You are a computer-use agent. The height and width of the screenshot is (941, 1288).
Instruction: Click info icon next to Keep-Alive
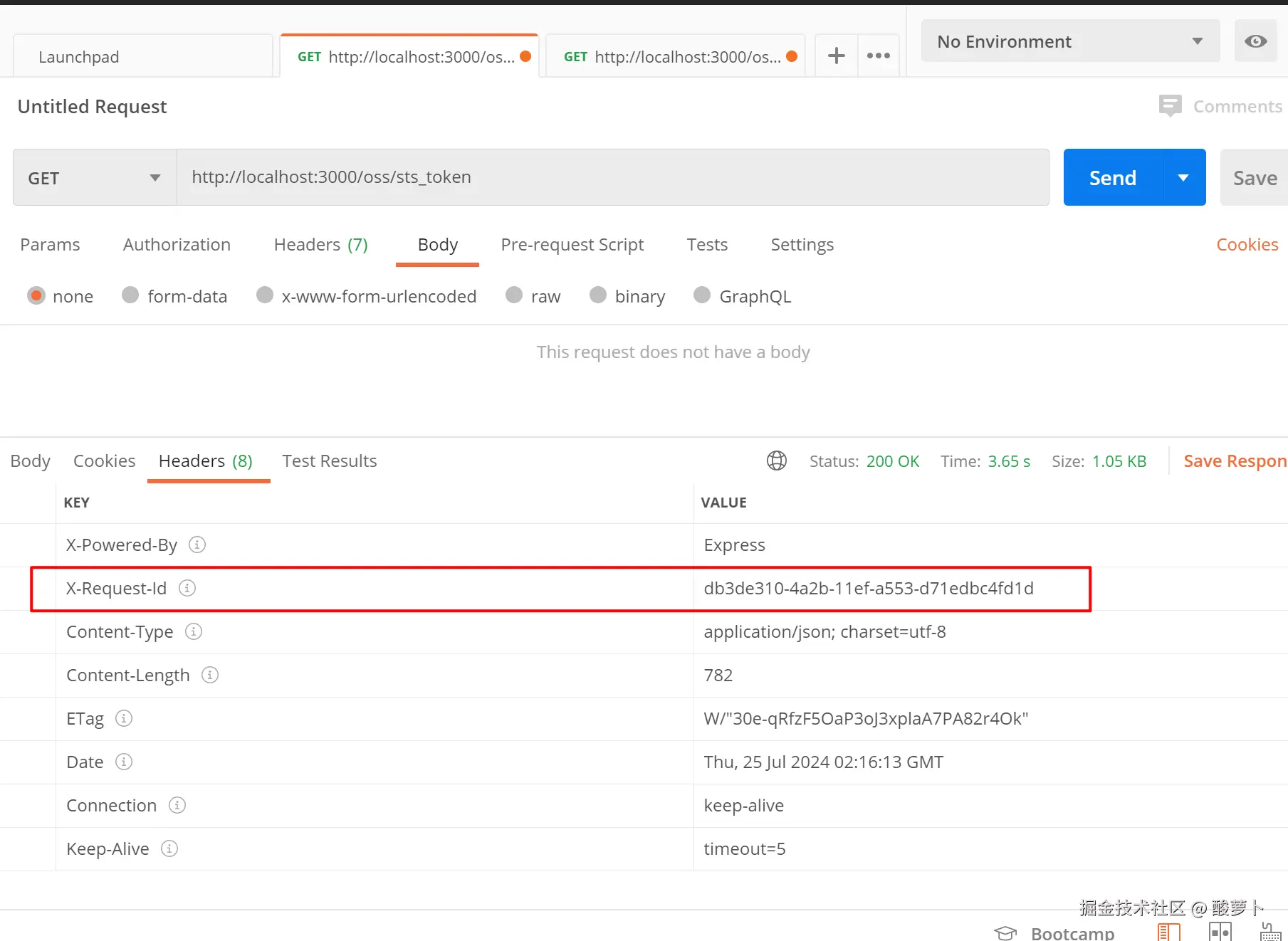coord(169,848)
